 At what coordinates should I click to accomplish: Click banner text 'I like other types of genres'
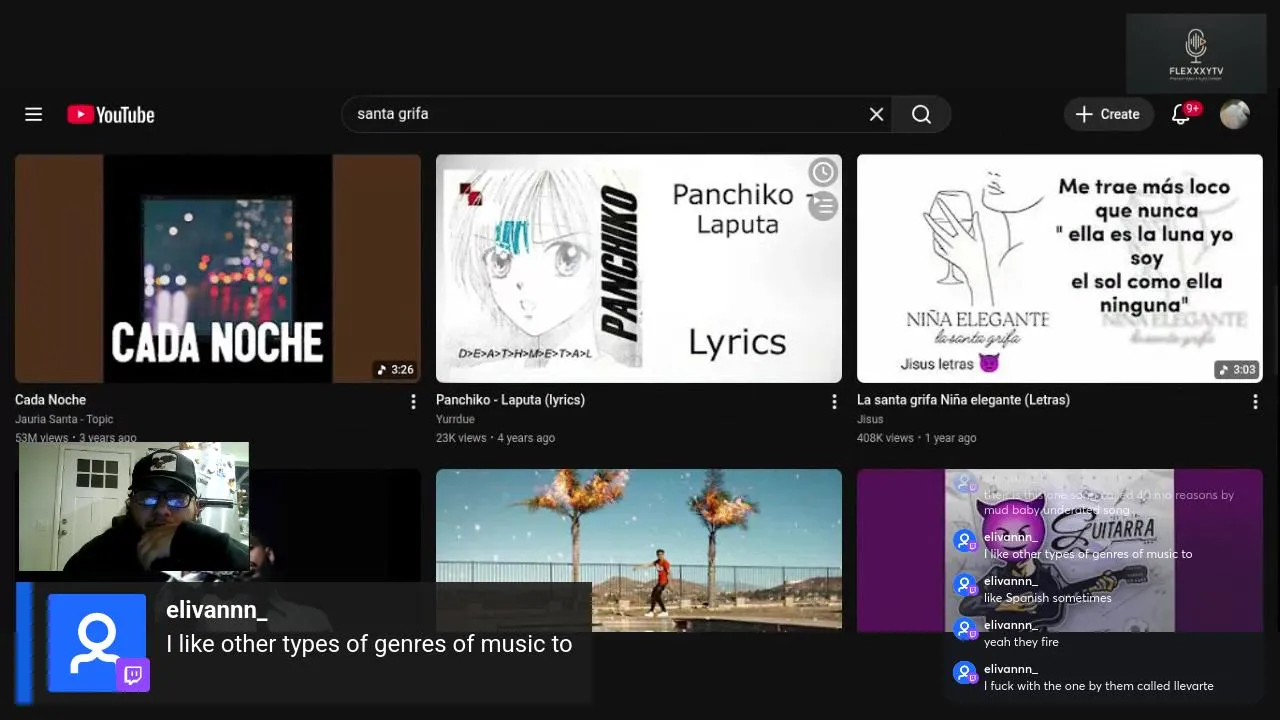tap(369, 644)
